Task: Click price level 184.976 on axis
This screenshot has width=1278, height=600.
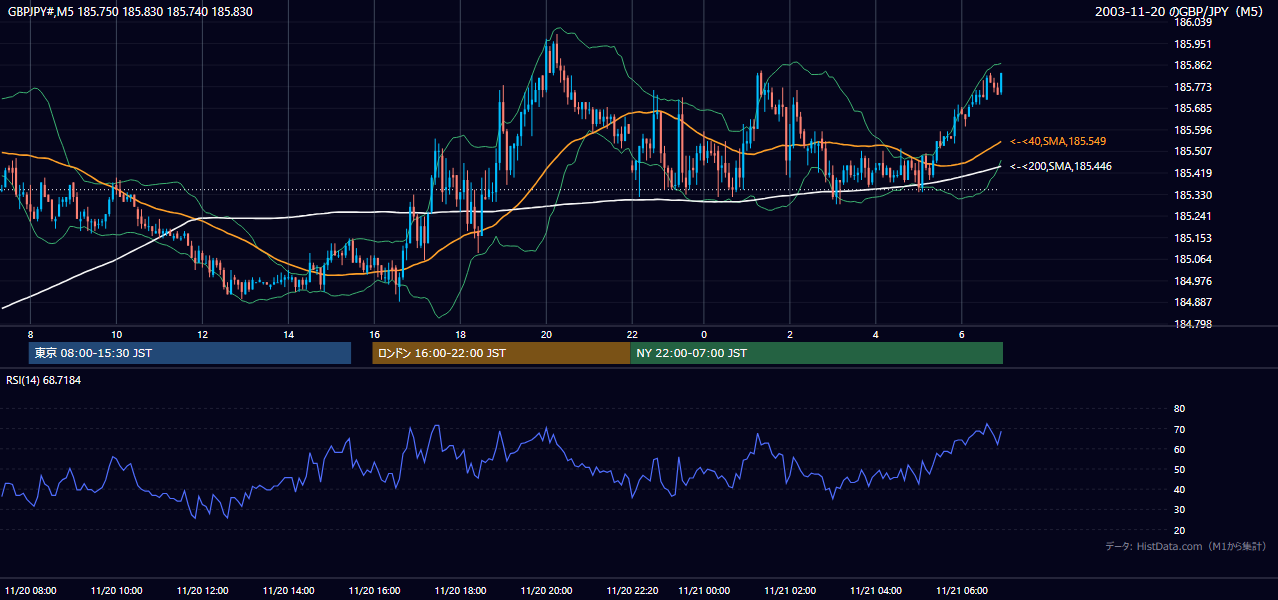Action: pyautogui.click(x=1193, y=281)
